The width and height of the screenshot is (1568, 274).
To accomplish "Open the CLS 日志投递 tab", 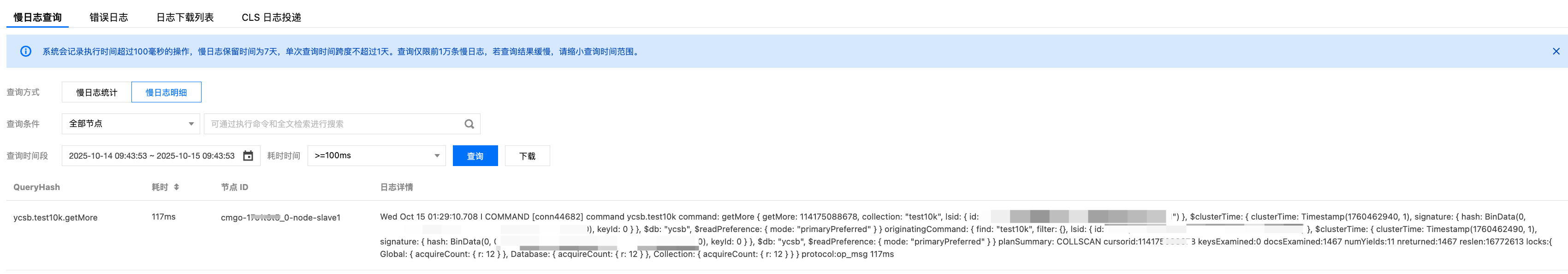I will 271,18.
